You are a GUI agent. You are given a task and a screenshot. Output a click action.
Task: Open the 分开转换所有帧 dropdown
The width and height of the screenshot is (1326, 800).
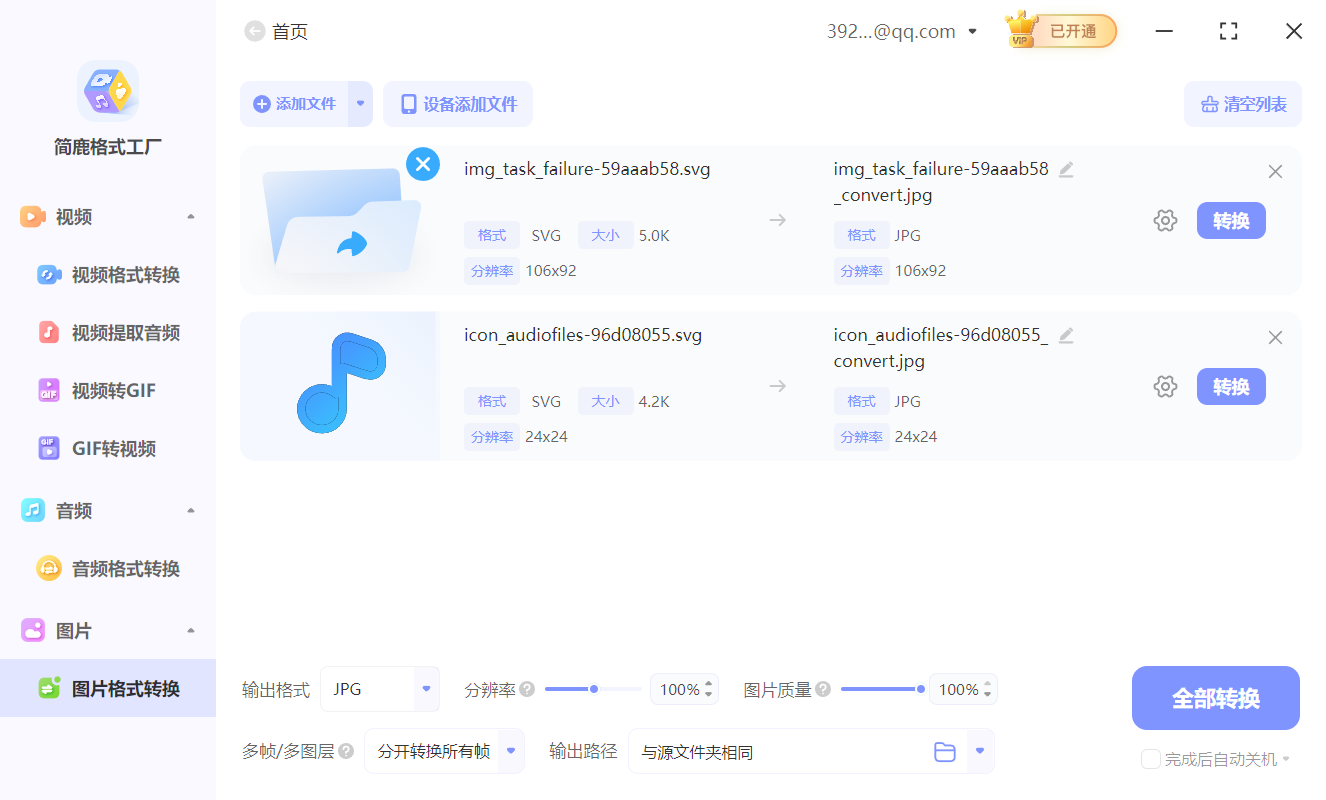[512, 751]
